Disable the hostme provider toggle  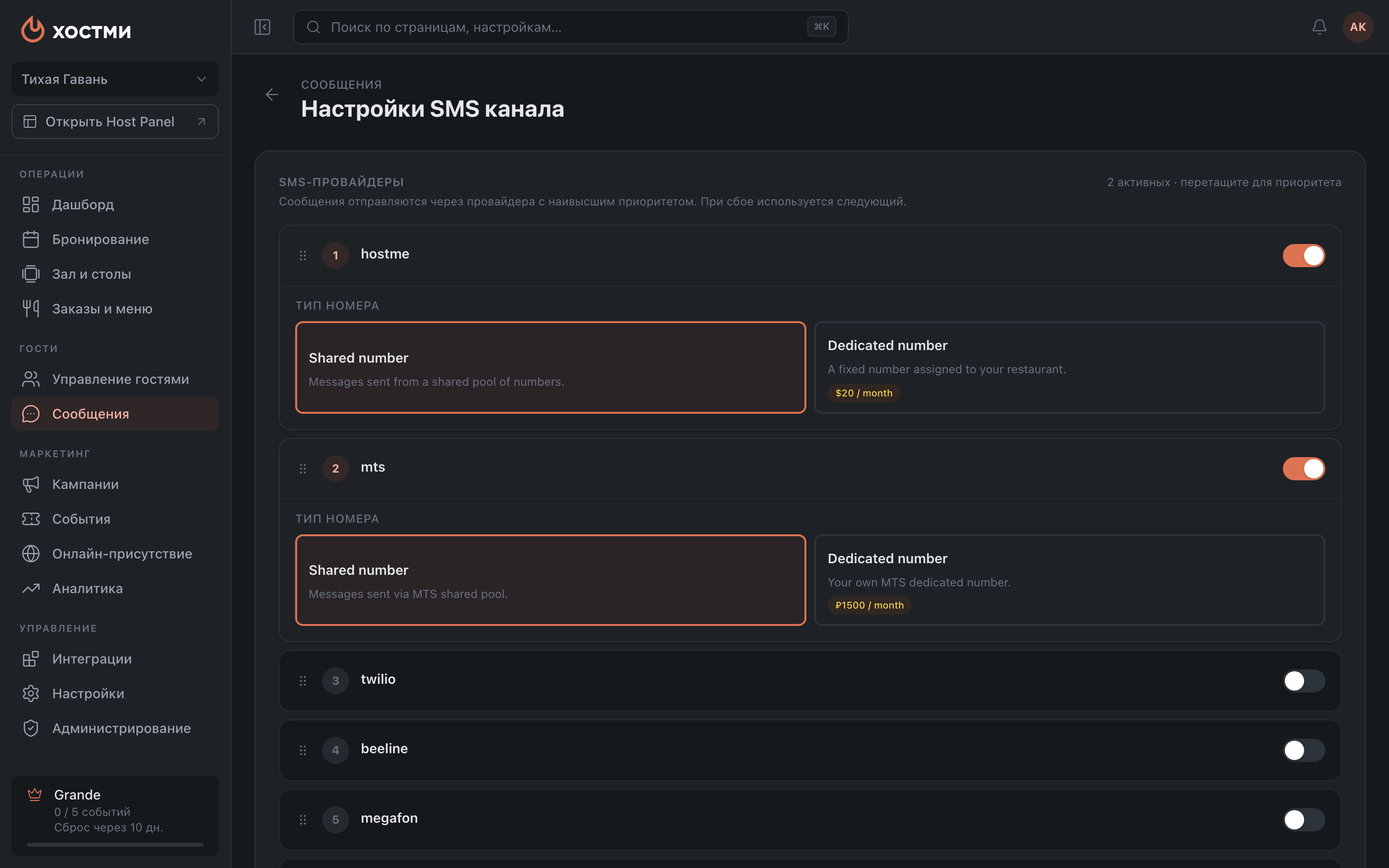click(x=1304, y=256)
